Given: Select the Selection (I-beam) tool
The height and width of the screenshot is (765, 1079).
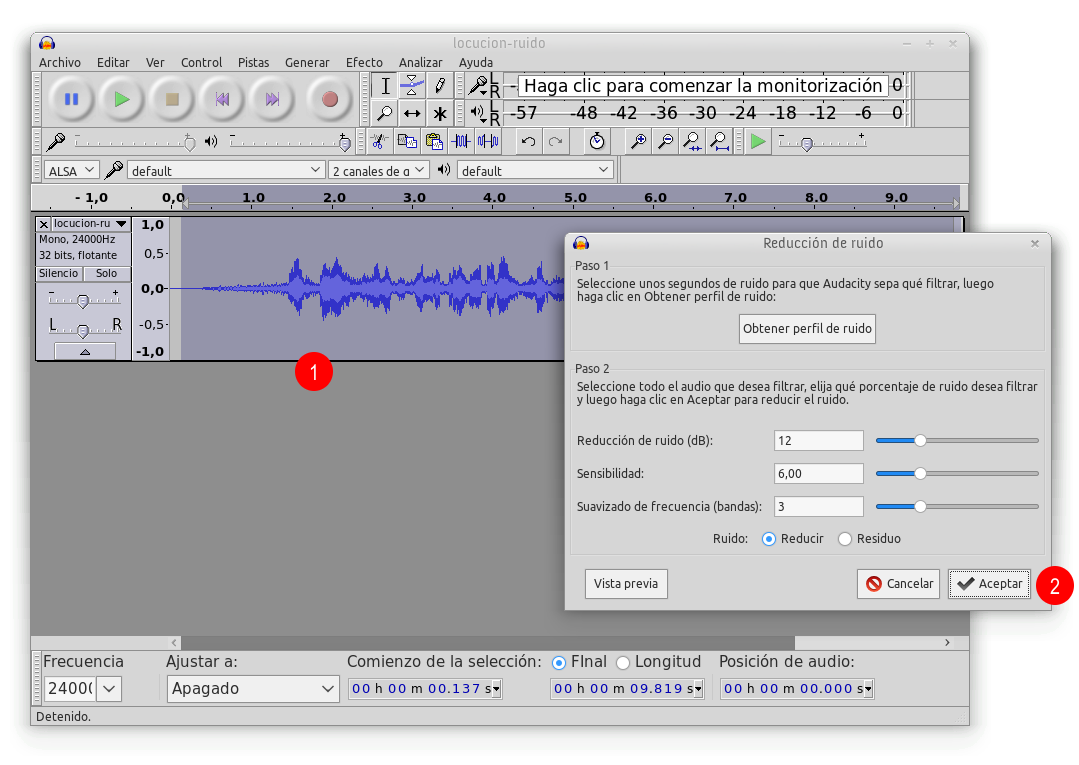Looking at the screenshot, I should click(385, 86).
